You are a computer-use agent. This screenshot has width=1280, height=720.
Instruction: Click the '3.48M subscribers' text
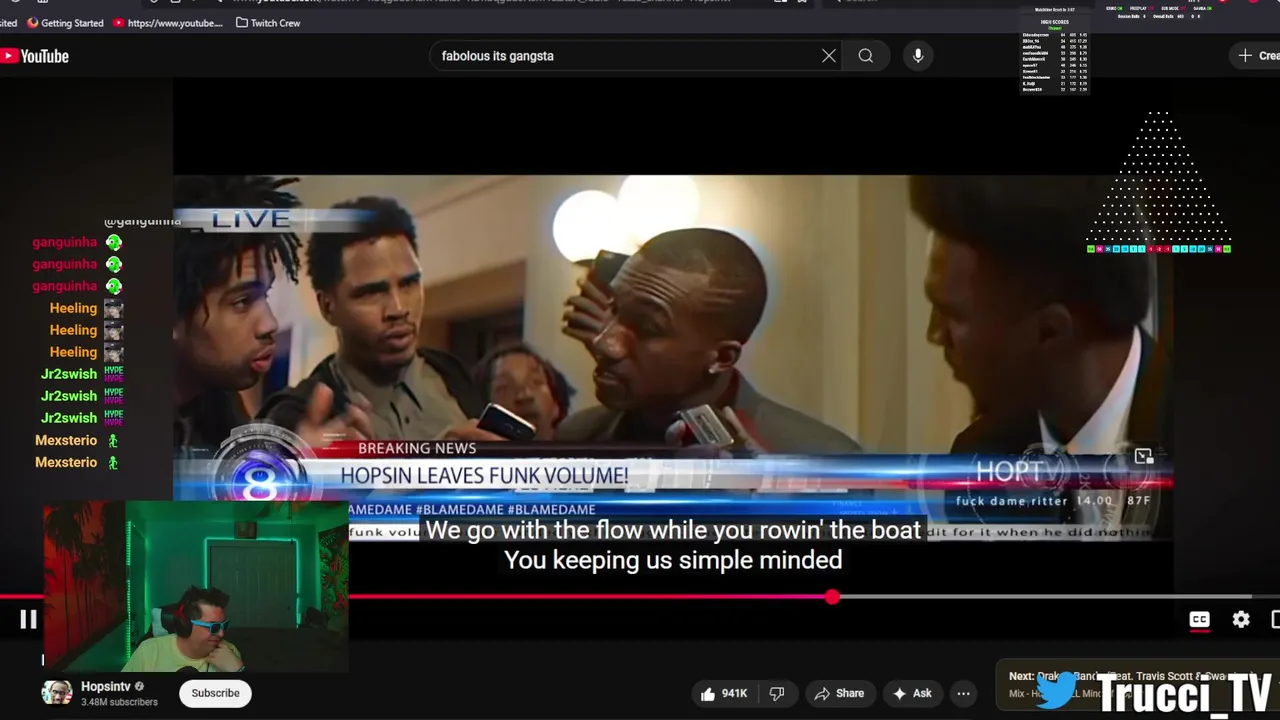pyautogui.click(x=119, y=702)
